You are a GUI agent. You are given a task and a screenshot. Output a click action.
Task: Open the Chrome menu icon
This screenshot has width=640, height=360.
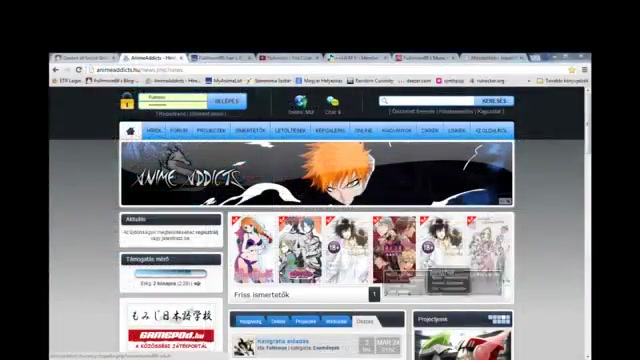(584, 70)
